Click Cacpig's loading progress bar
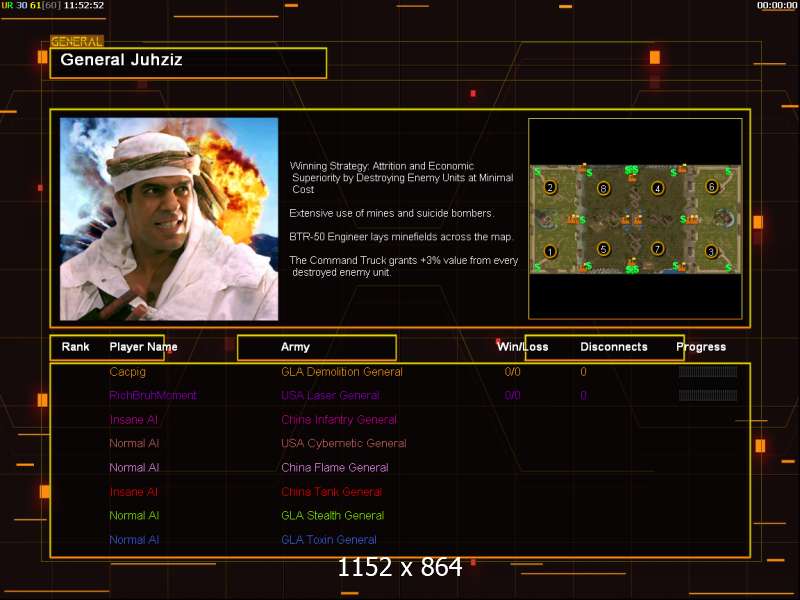This screenshot has width=800, height=600. point(707,372)
